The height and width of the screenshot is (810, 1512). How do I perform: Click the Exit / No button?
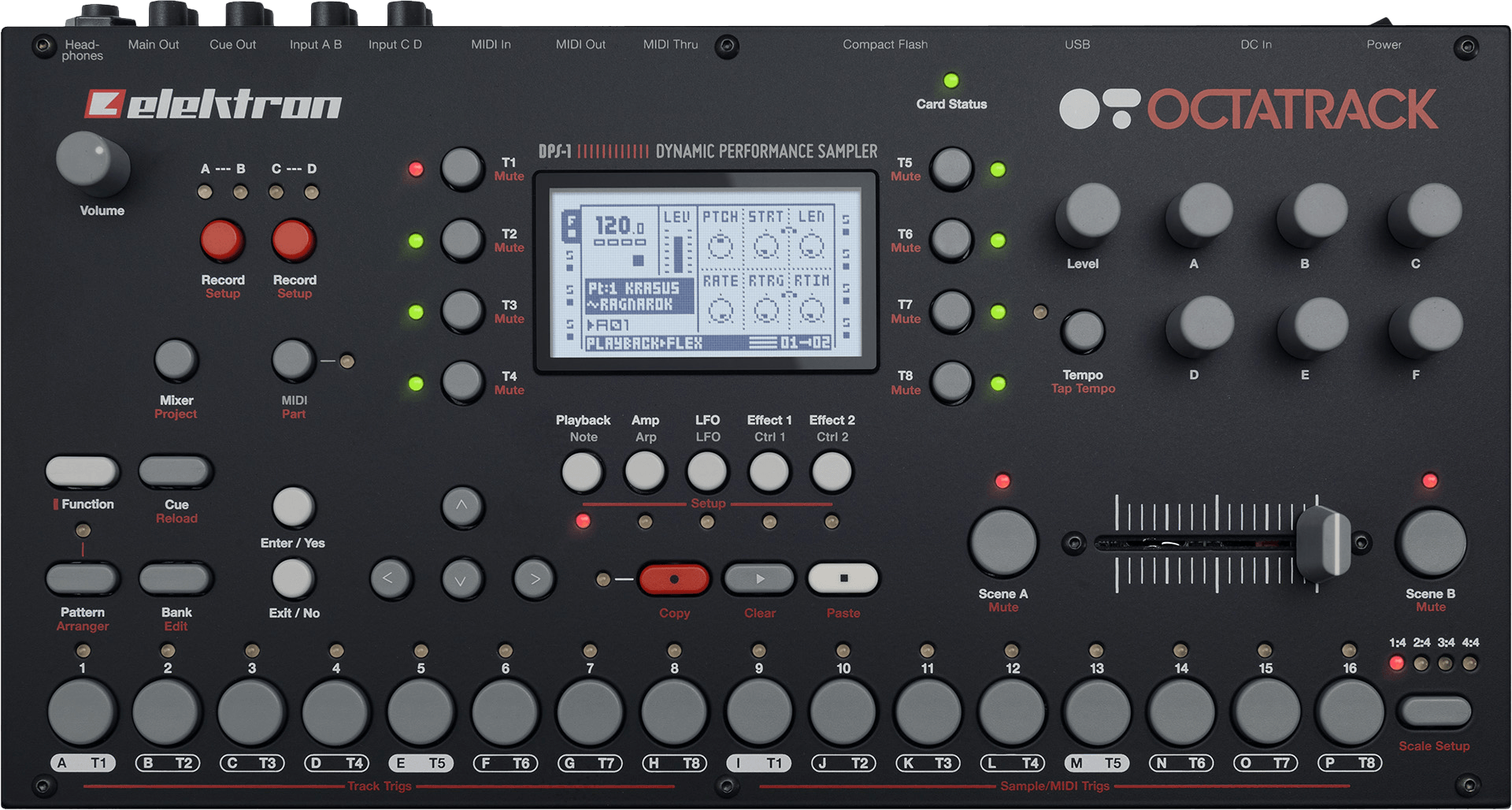tap(293, 578)
